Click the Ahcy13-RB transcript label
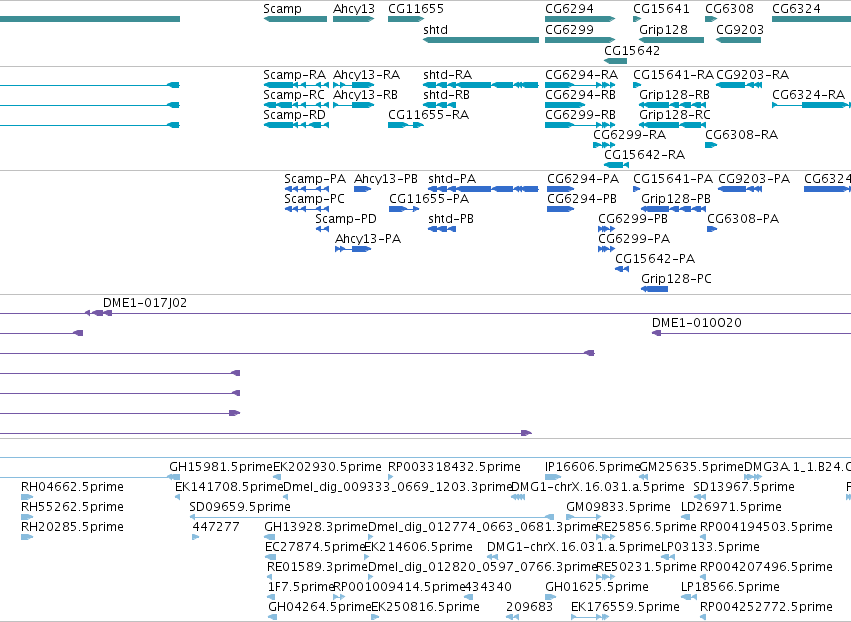Viewport: 851px width, 622px height. click(365, 95)
